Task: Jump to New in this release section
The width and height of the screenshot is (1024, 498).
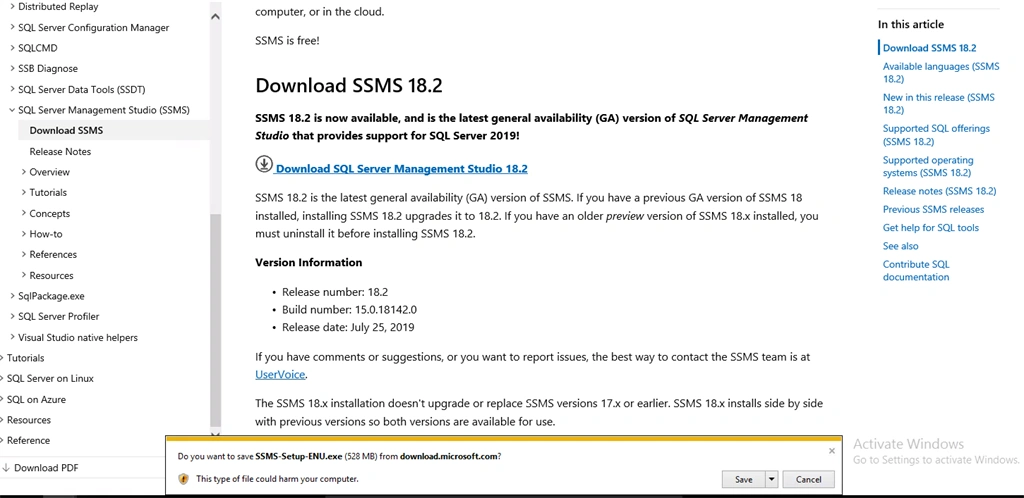Action: (x=938, y=104)
